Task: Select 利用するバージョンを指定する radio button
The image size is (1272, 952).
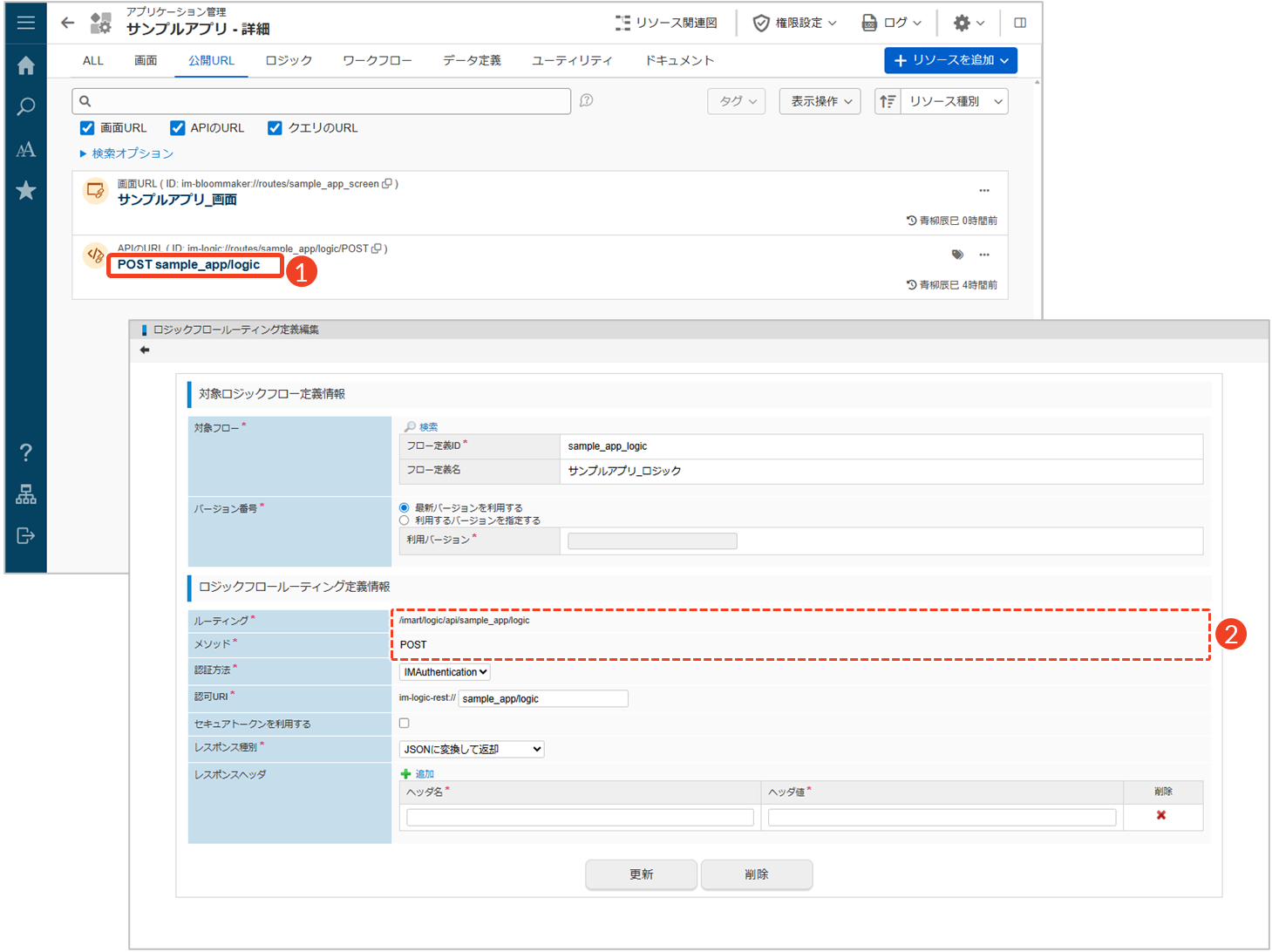Action: point(404,520)
